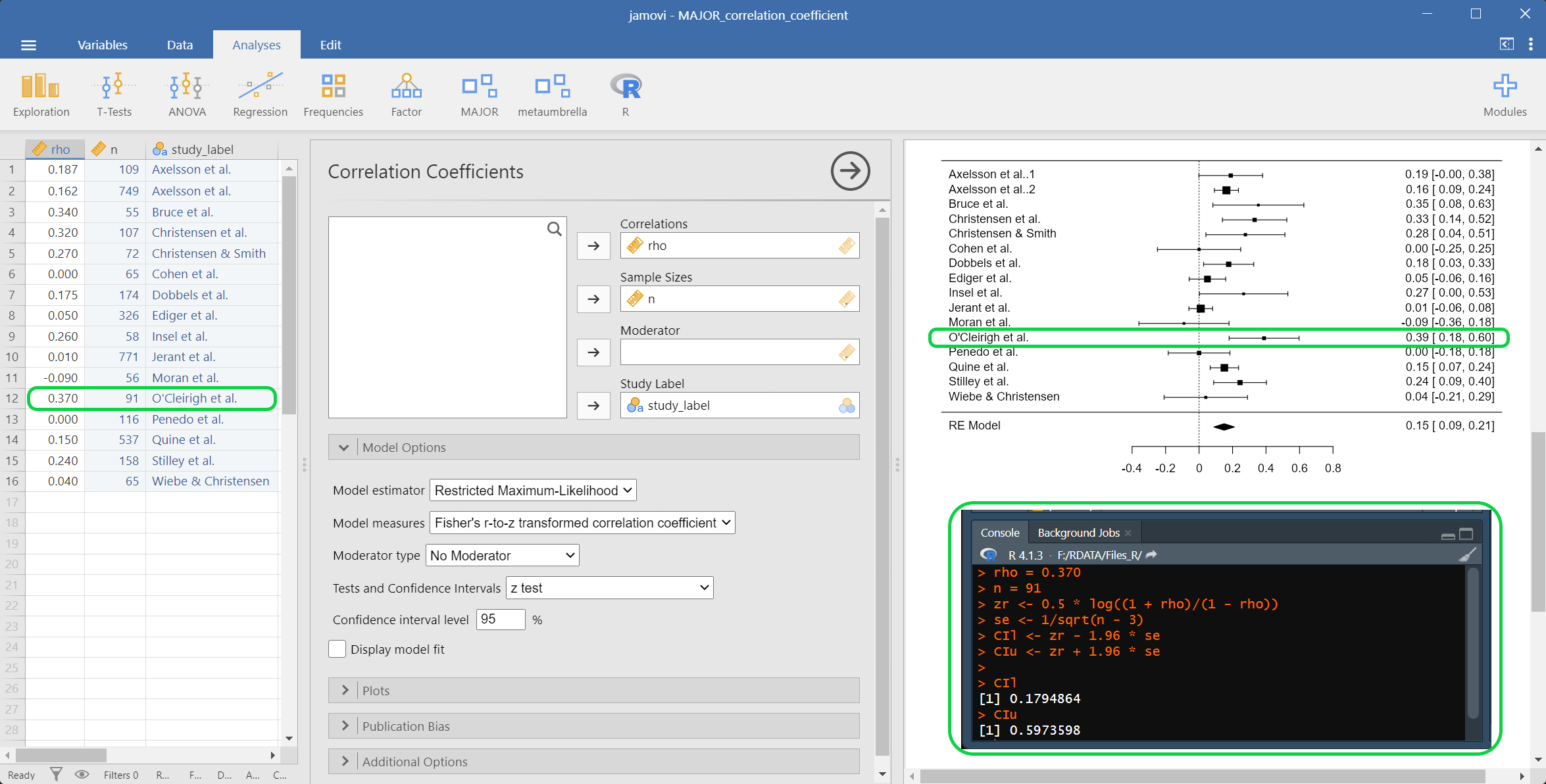Viewport: 1546px width, 784px height.
Task: Open the Model measures dropdown
Action: [582, 522]
